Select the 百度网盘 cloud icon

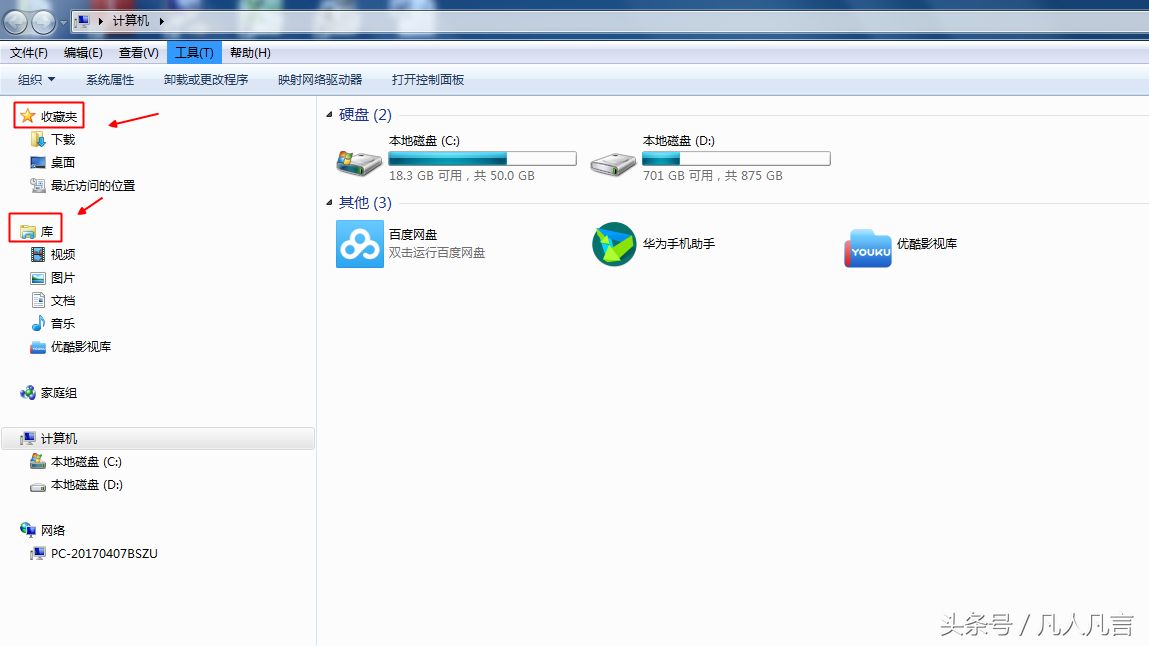[360, 245]
